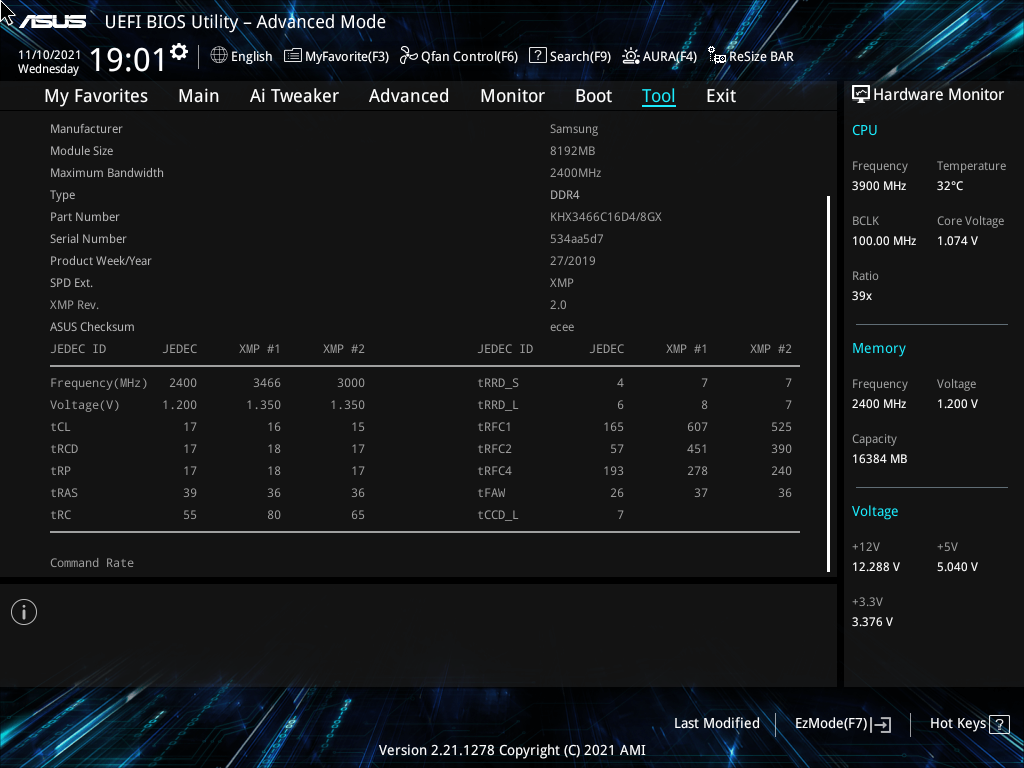The height and width of the screenshot is (768, 1024).
Task: Switch to Ai Tweaker tab
Action: pyautogui.click(x=294, y=96)
